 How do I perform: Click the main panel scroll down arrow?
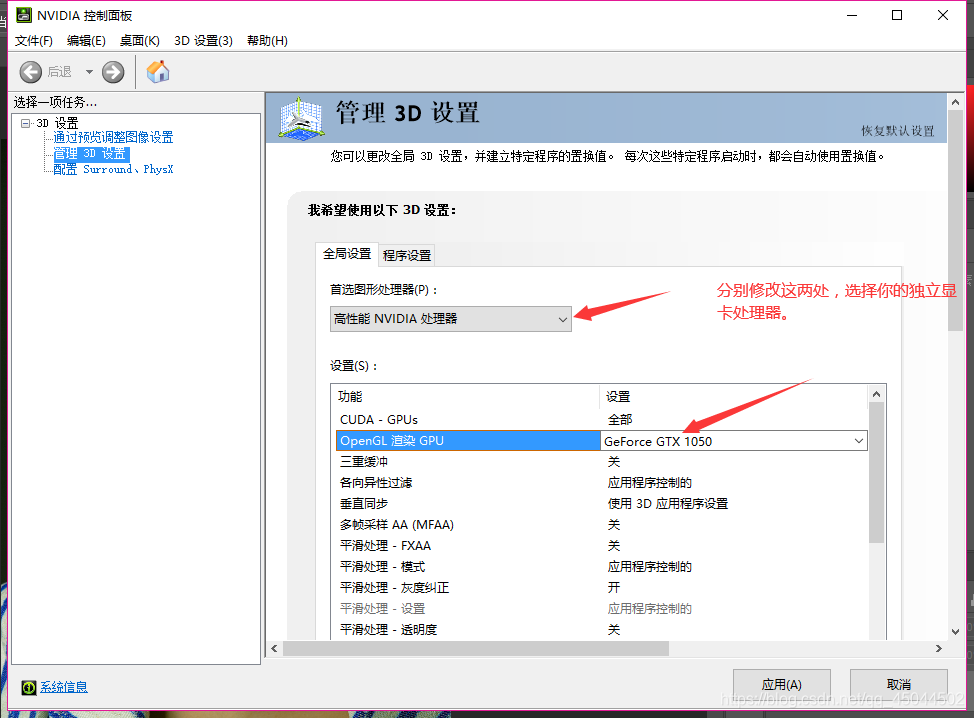(955, 632)
